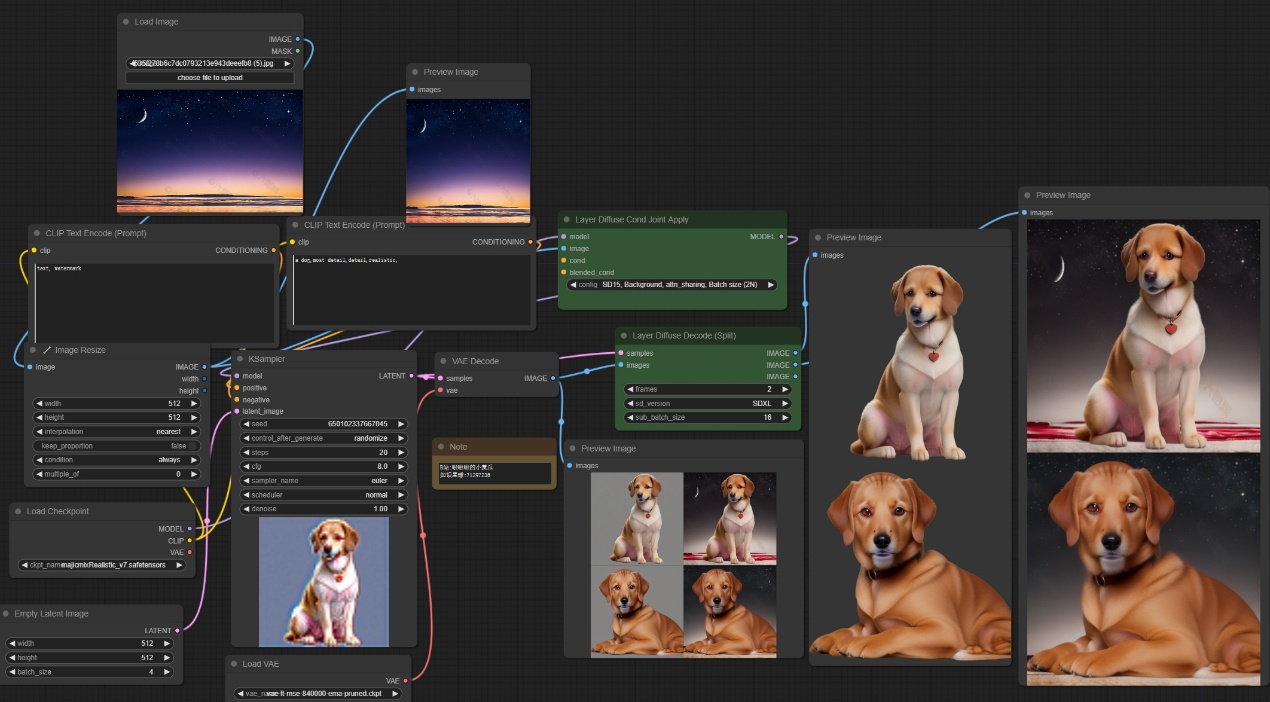Click the VAE Decode node's collapse dot
1270x702 pixels.
pos(443,361)
